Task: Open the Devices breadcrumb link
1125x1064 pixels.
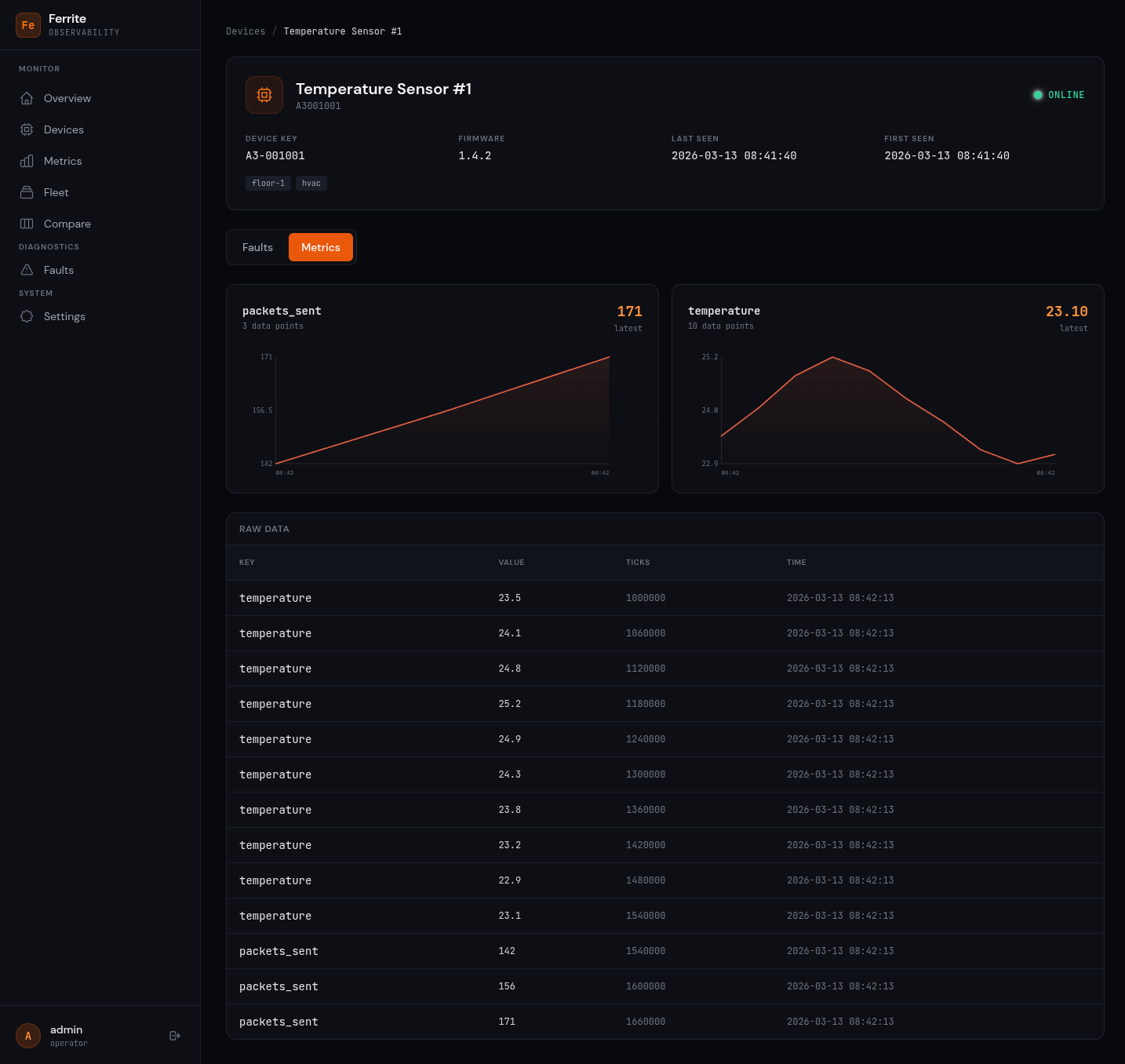Action: [246, 31]
